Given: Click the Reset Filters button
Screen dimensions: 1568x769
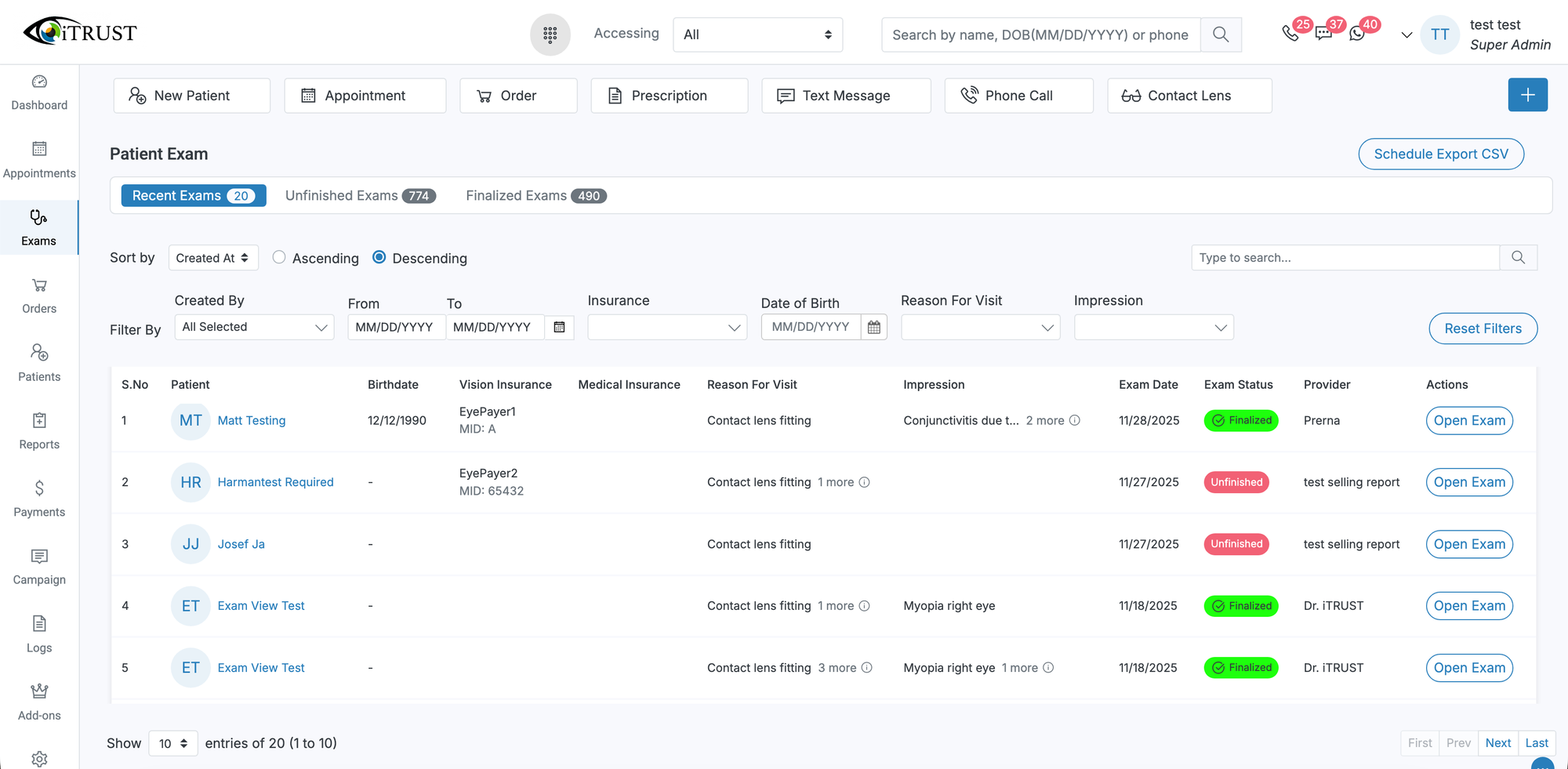Looking at the screenshot, I should [1483, 328].
